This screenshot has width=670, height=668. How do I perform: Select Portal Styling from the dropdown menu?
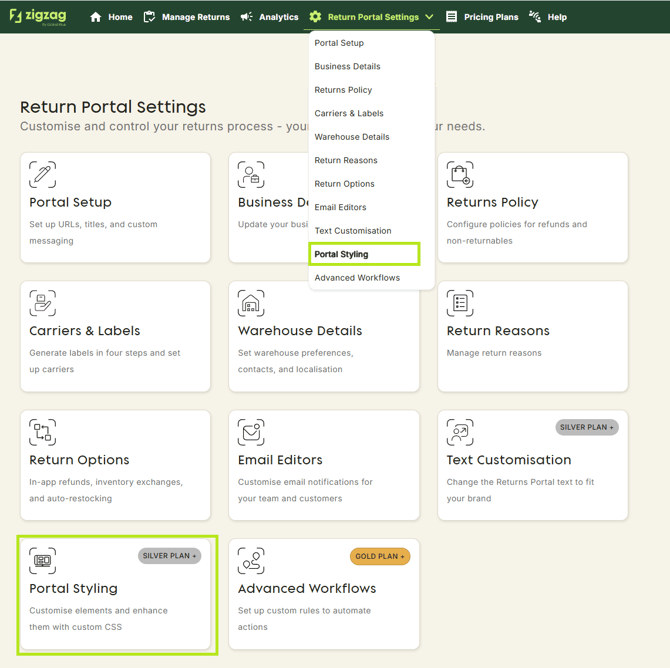[x=341, y=254]
